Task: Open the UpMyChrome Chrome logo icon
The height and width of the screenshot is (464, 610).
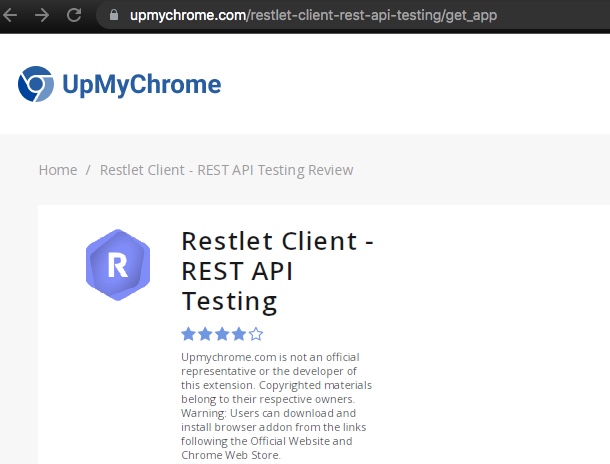Action: [x=36, y=84]
